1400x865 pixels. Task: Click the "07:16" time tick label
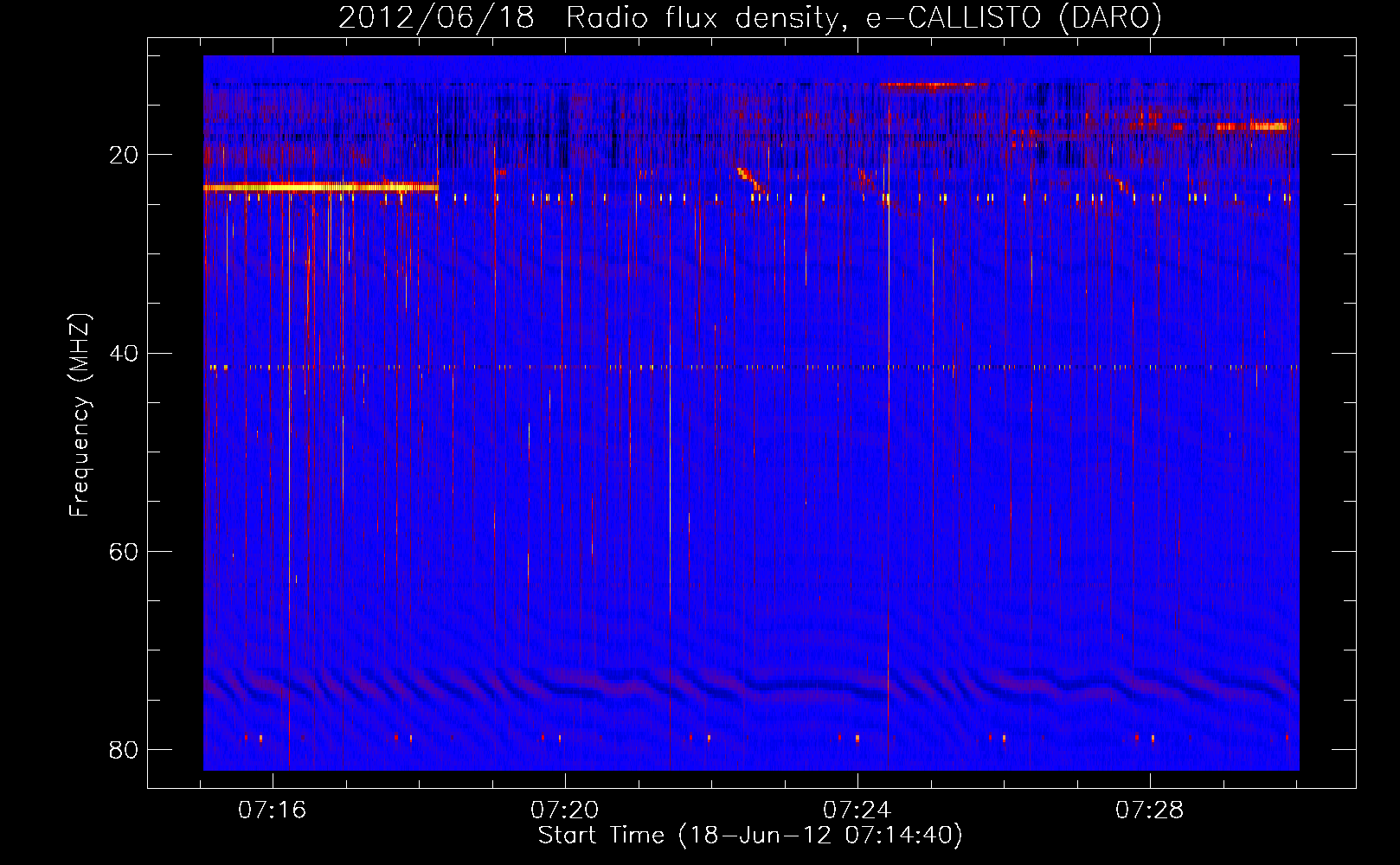tap(273, 811)
